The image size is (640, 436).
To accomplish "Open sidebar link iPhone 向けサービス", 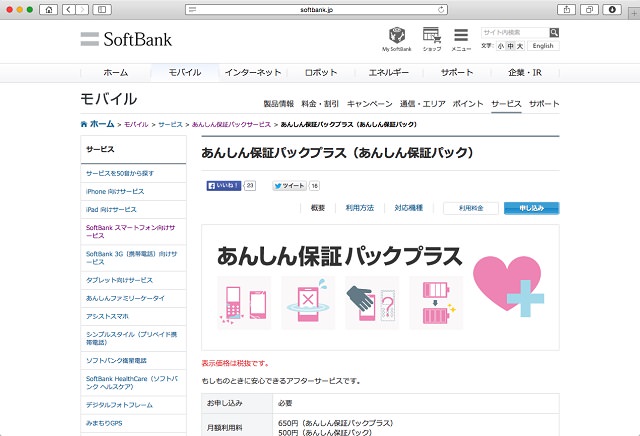I will (x=115, y=191).
